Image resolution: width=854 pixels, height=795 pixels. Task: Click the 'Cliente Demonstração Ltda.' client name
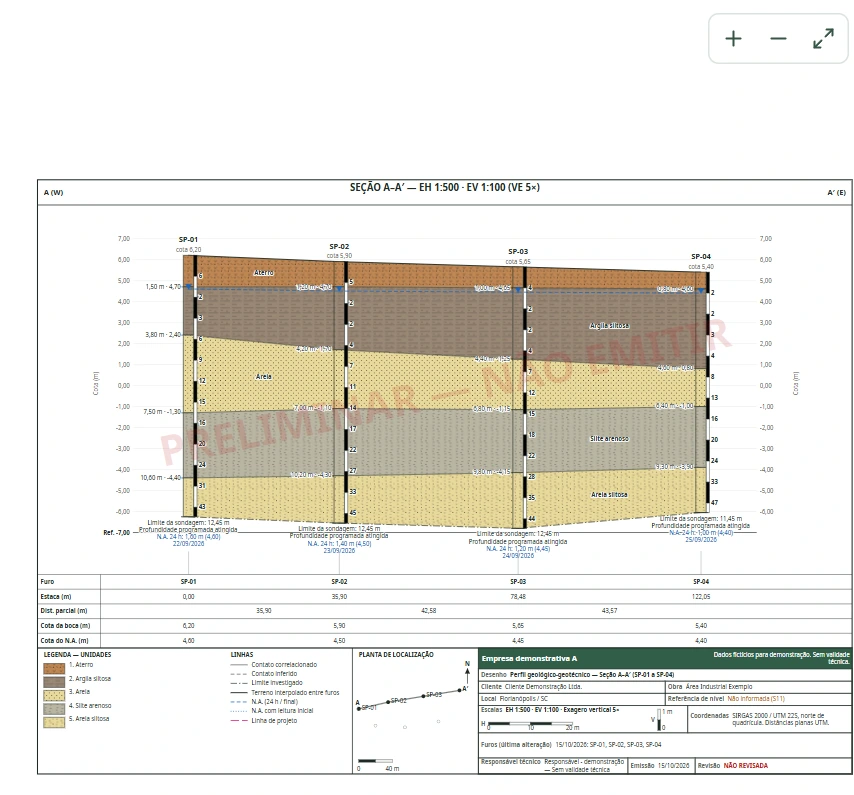(544, 687)
